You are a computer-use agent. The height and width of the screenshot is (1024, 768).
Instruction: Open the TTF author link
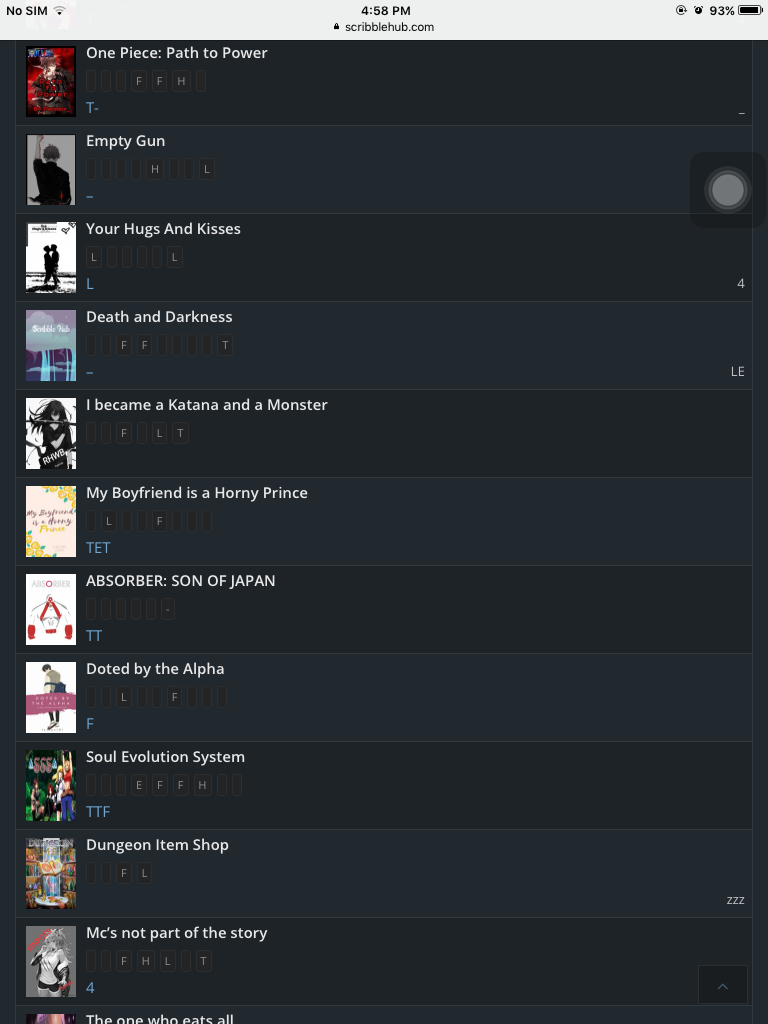98,812
